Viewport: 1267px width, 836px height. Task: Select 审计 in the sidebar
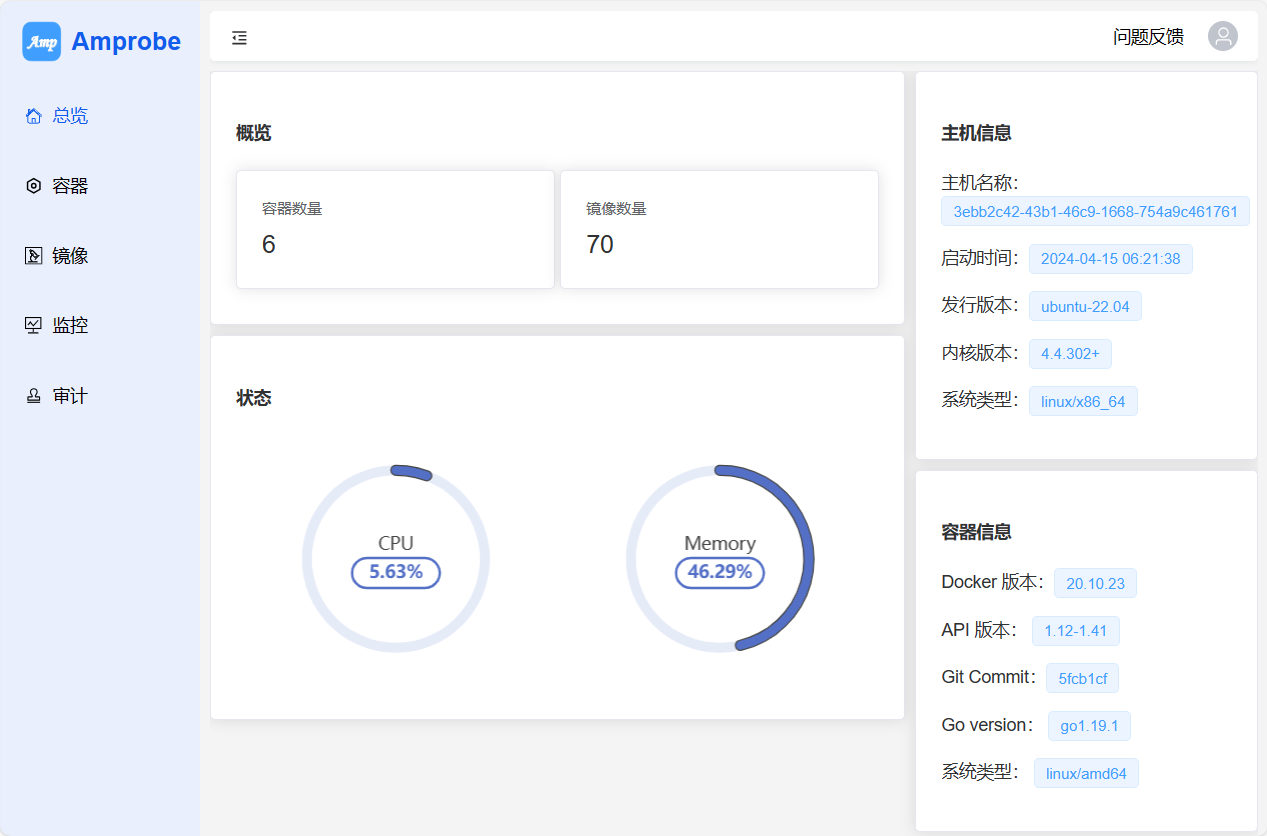70,396
